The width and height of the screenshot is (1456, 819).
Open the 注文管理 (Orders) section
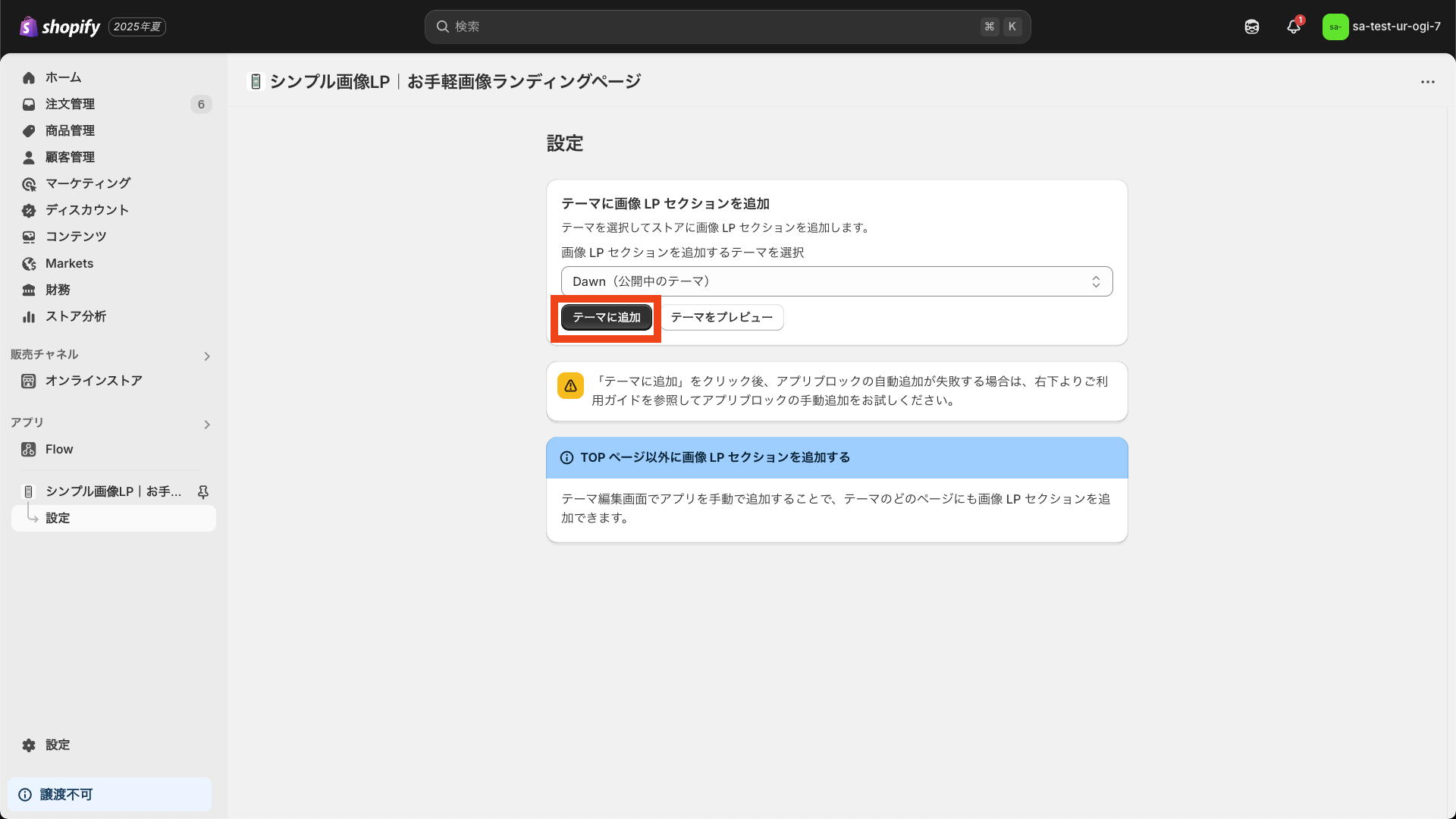tap(70, 104)
